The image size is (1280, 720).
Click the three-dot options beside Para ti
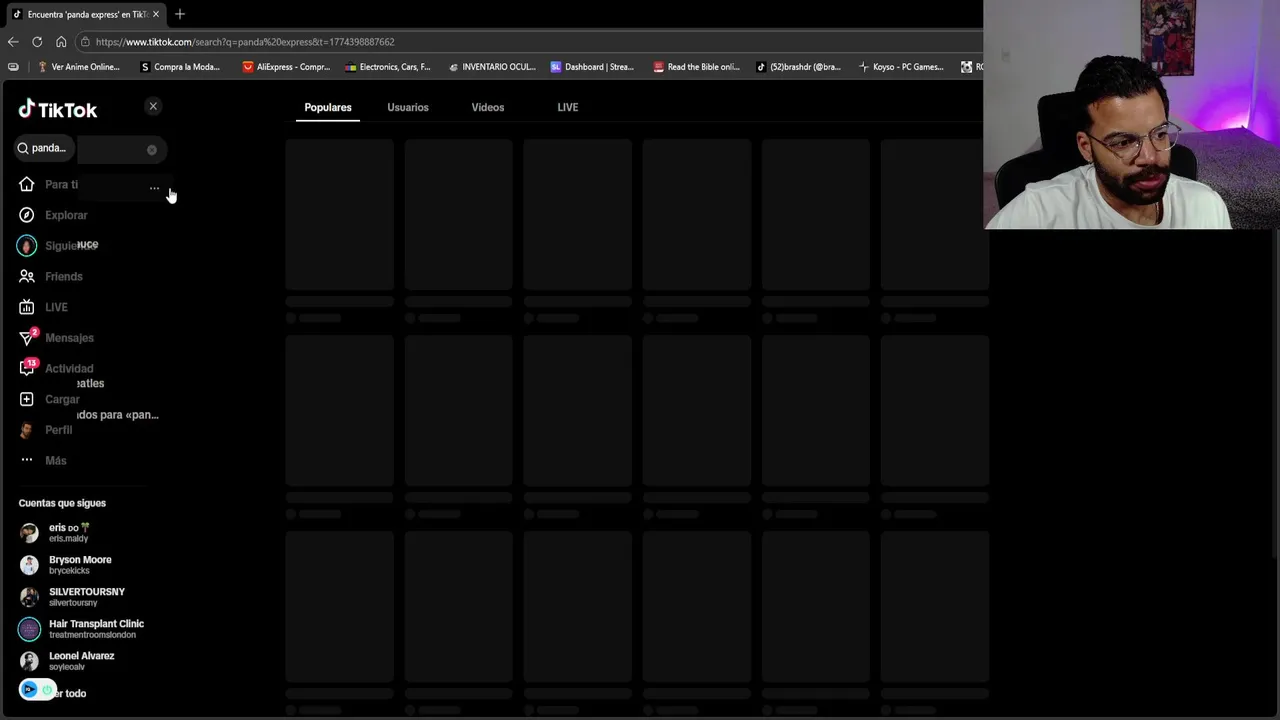(x=154, y=187)
